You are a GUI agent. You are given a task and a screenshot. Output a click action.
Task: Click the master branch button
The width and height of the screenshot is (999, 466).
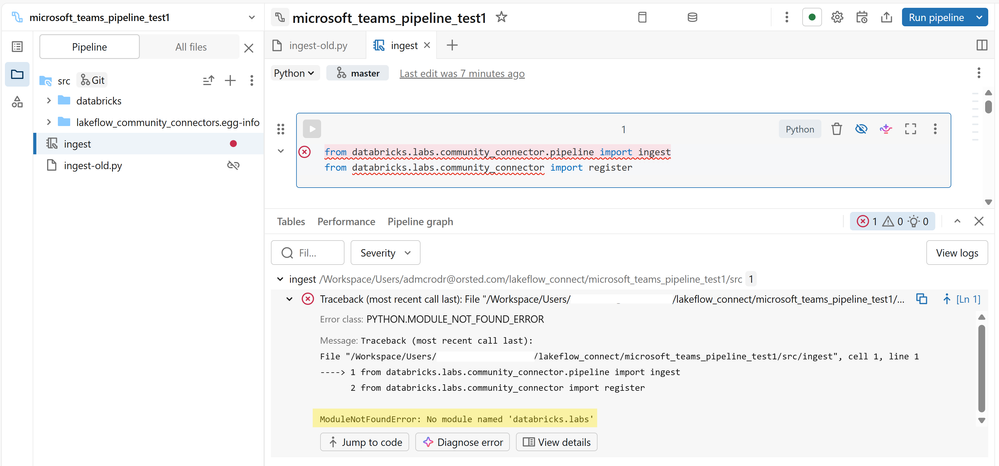(357, 73)
